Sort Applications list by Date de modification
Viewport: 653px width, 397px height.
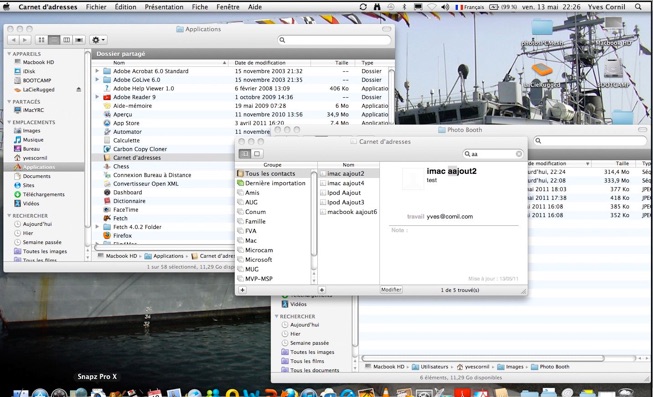pyautogui.click(x=270, y=63)
